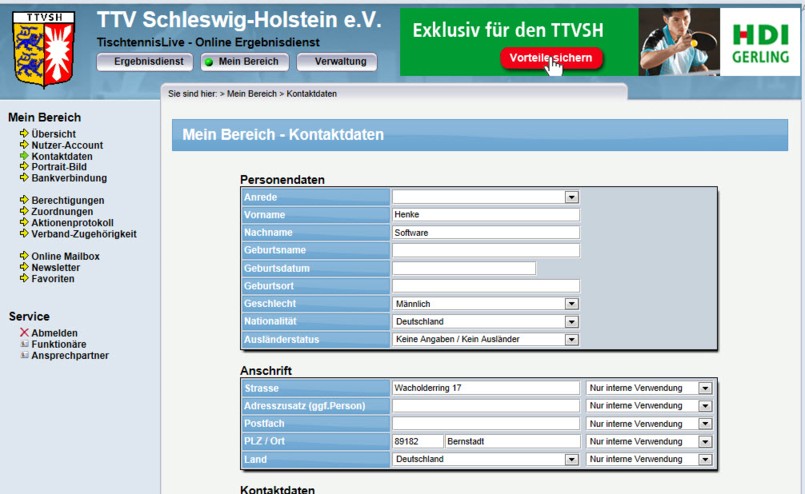The width and height of the screenshot is (805, 494).
Task: Open the Verwaltung tab
Action: 337,62
